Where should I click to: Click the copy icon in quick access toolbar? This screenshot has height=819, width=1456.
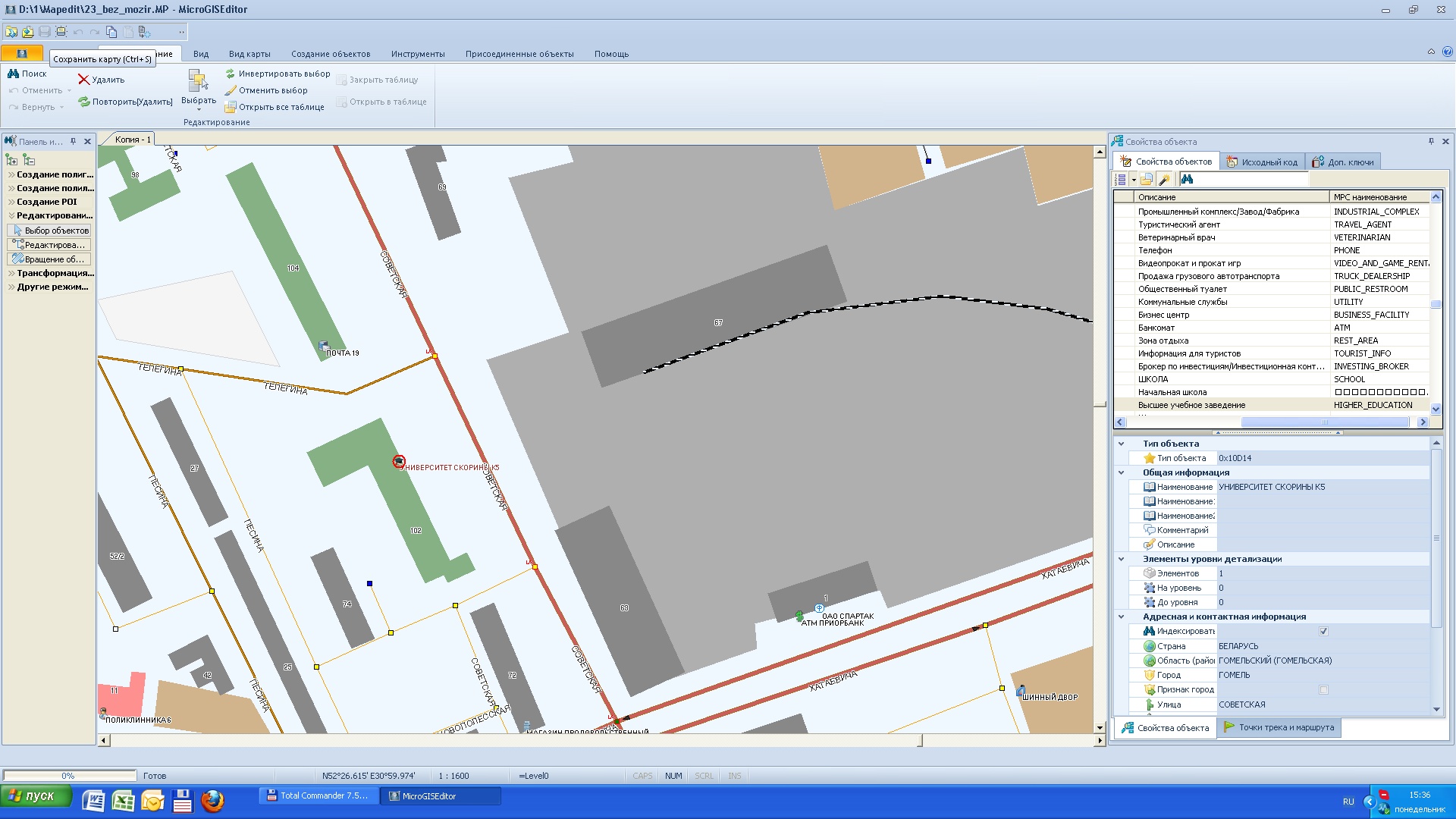(x=111, y=32)
